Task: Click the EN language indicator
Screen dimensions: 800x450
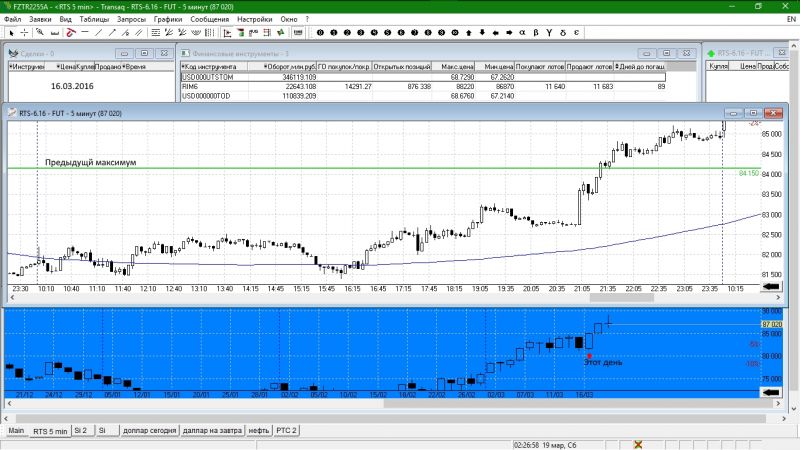Action: pos(791,19)
